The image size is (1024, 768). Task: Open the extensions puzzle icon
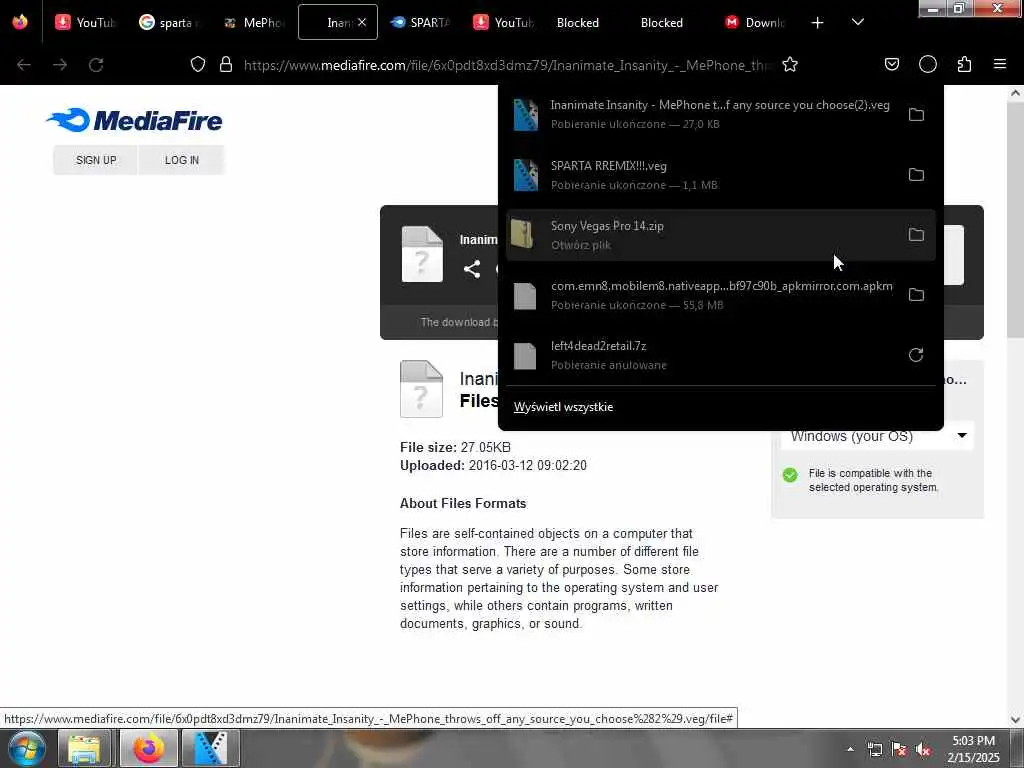coord(964,65)
